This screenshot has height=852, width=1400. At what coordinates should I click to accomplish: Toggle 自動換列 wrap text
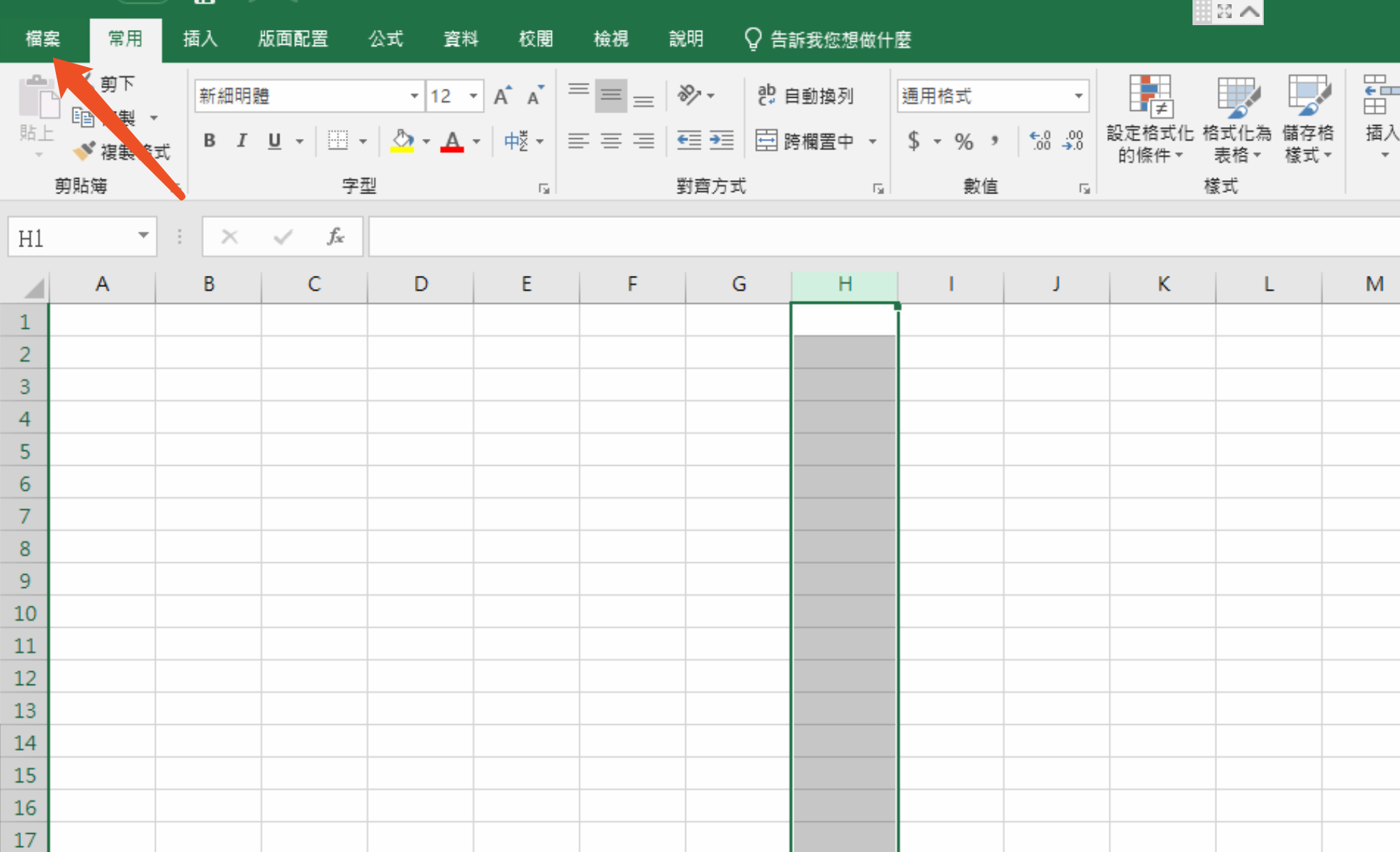coord(805,96)
